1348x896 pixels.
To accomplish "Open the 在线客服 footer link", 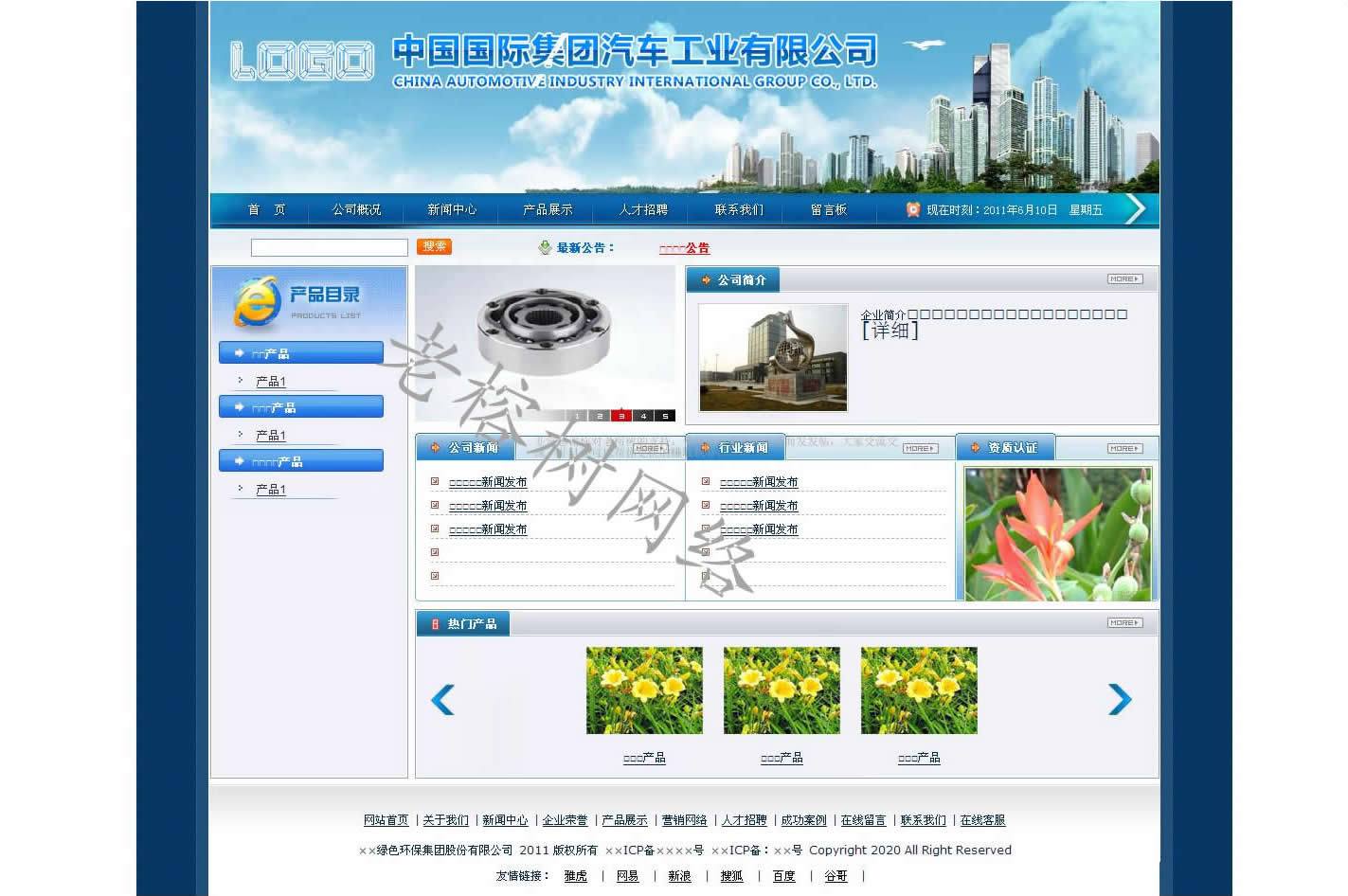I will coord(982,820).
